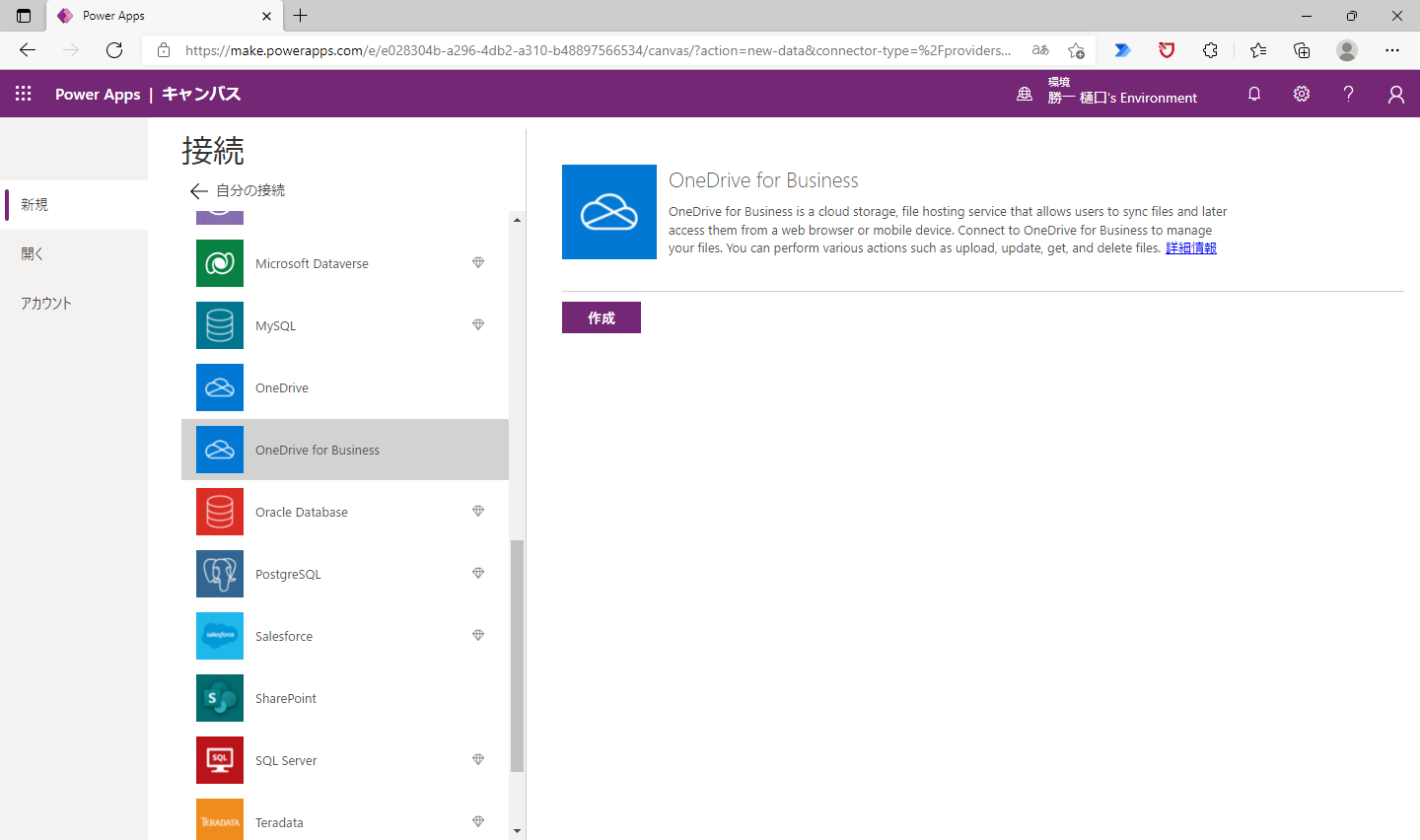Click the scrollbar up arrow of connector list
1420x840 pixels.
pyautogui.click(x=518, y=220)
